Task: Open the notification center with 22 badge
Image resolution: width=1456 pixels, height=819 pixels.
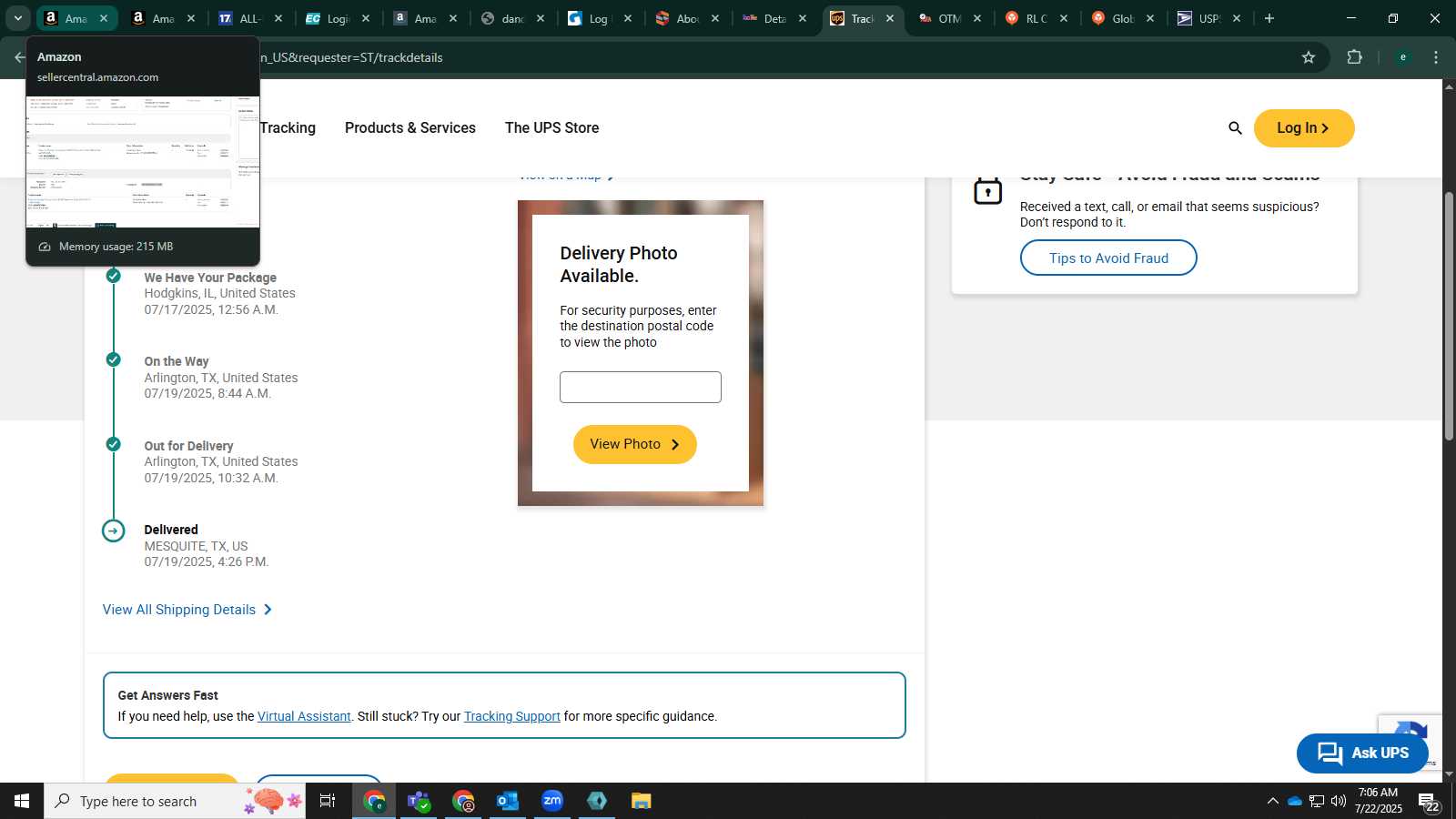Action: (1430, 803)
